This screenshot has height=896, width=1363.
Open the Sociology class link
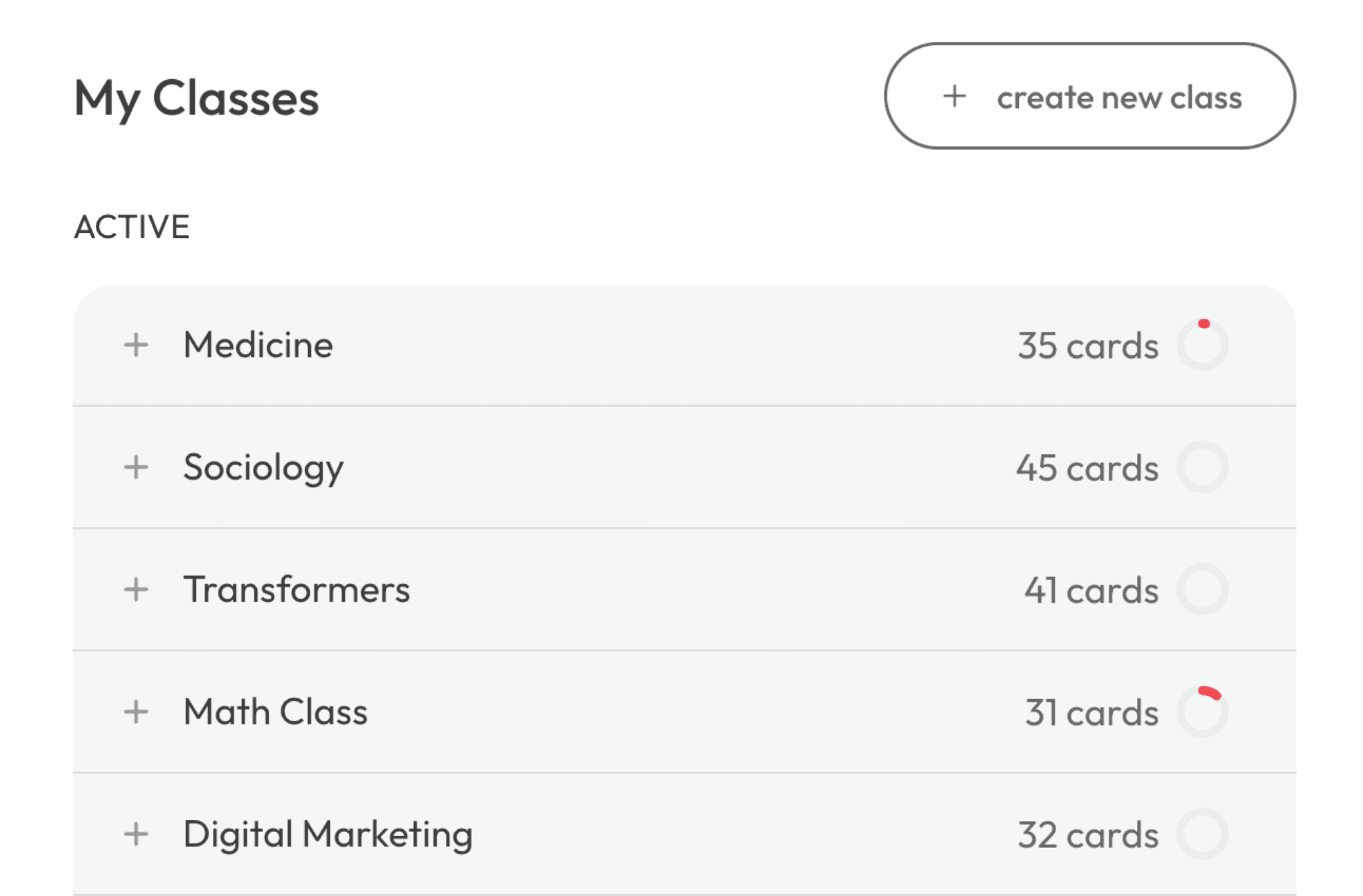(x=264, y=467)
